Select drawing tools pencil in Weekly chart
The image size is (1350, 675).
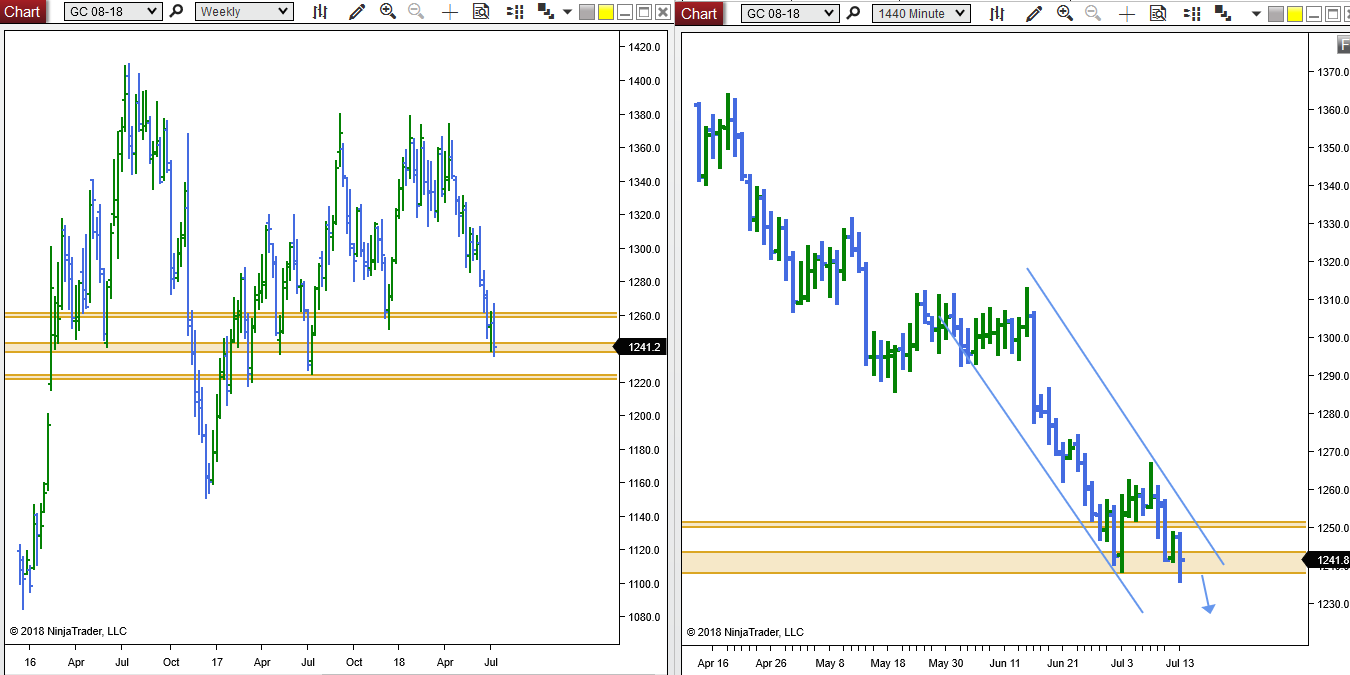357,12
